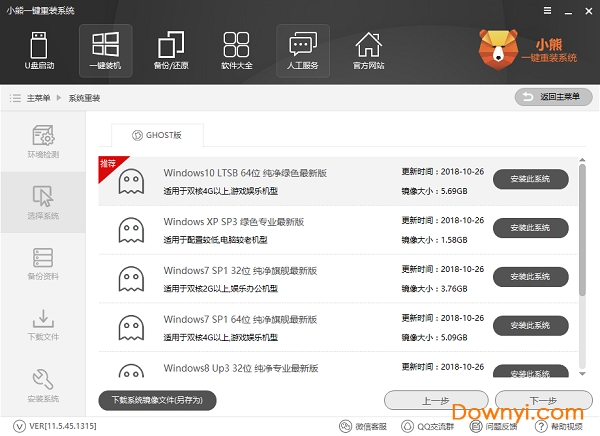Select Windows XP SP3 绿色专业最新版 title
The width and height of the screenshot is (600, 436).
pyautogui.click(x=234, y=222)
